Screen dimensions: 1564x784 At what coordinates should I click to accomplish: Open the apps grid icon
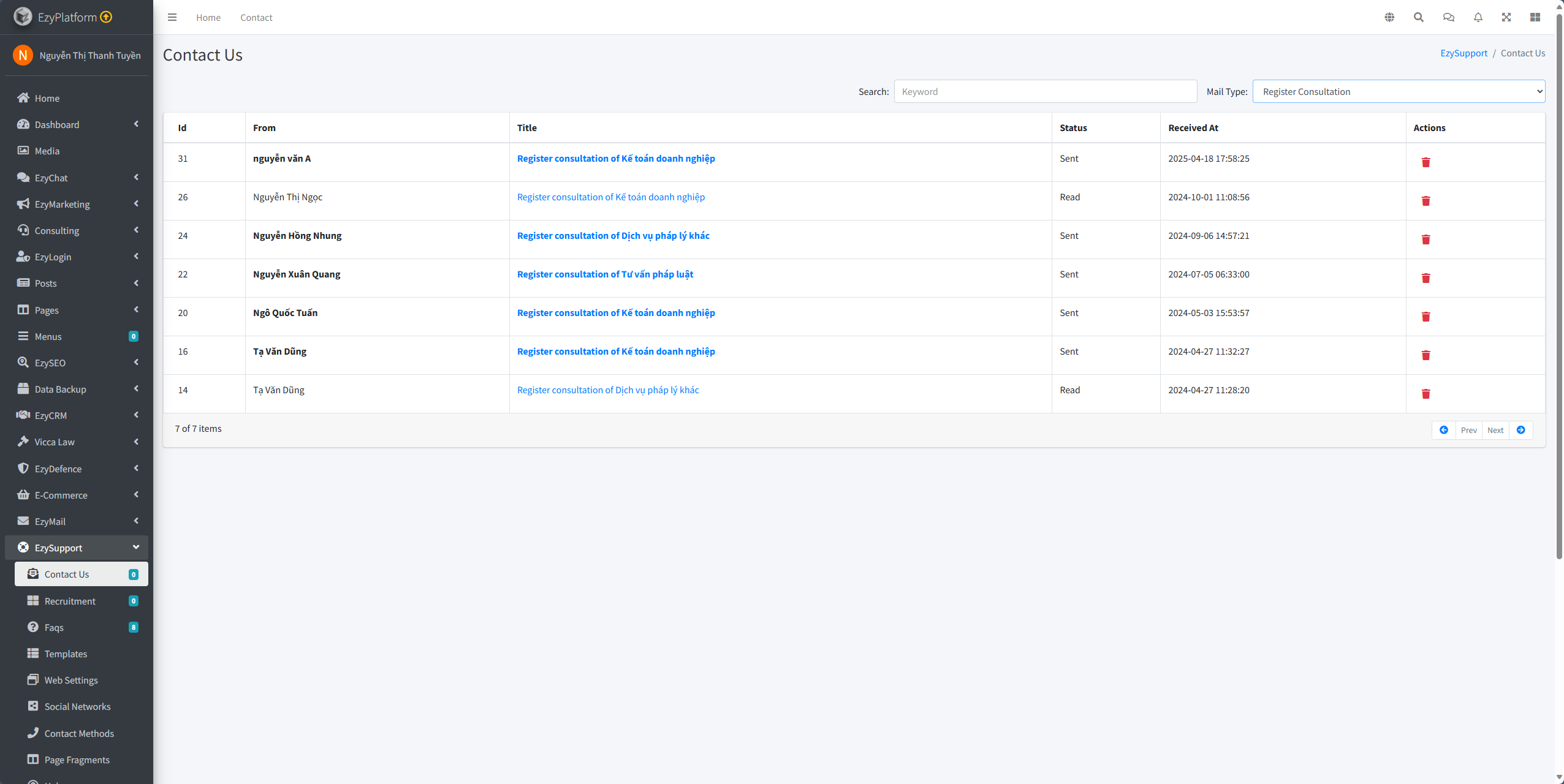click(x=1535, y=17)
